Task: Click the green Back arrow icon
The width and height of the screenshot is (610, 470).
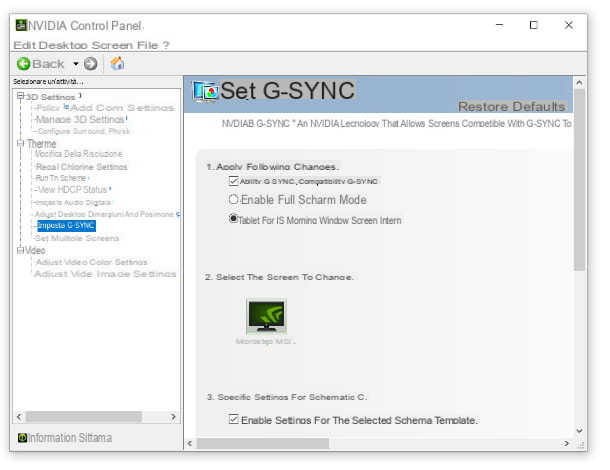Action: [23, 63]
